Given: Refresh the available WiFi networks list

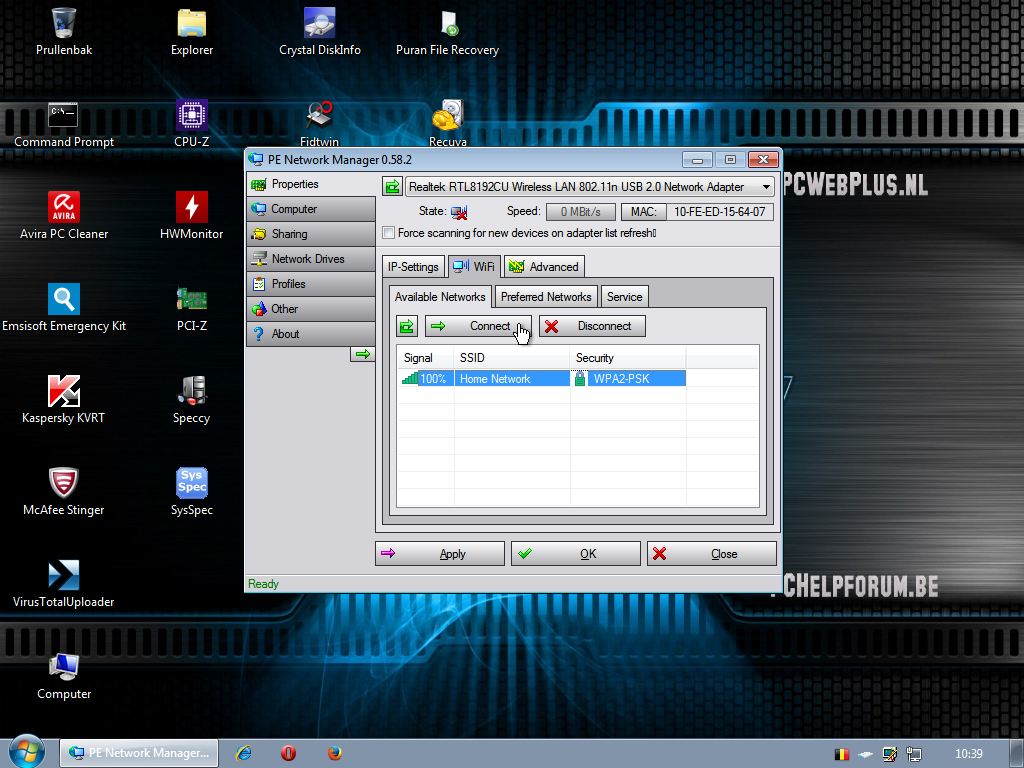Looking at the screenshot, I should point(407,326).
